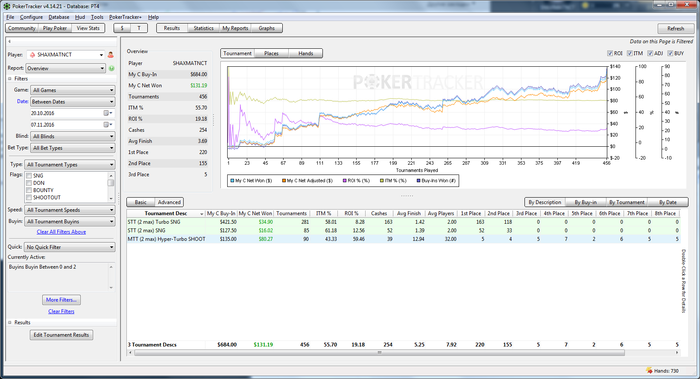The width and height of the screenshot is (700, 379).
Task: Open the Database menu
Action: coord(58,17)
